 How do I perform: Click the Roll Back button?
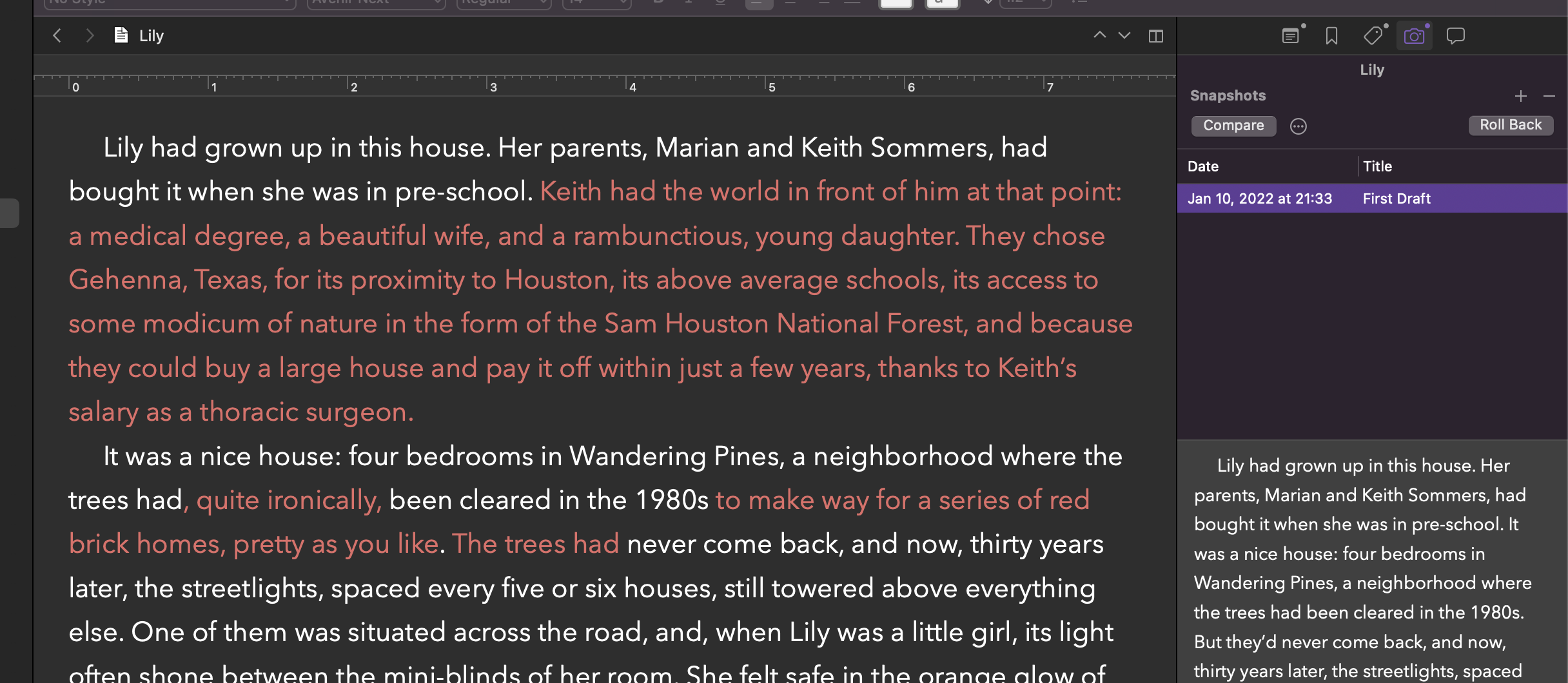[1511, 125]
